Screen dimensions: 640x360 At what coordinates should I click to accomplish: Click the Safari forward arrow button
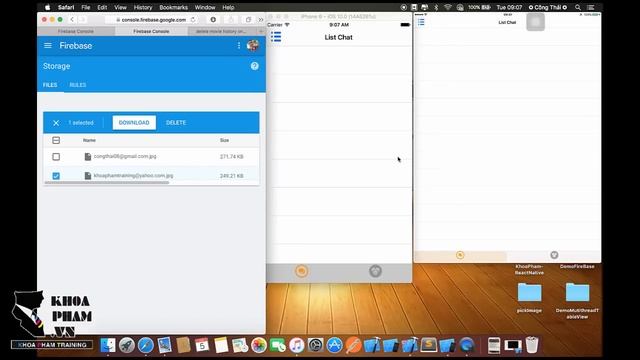point(82,20)
